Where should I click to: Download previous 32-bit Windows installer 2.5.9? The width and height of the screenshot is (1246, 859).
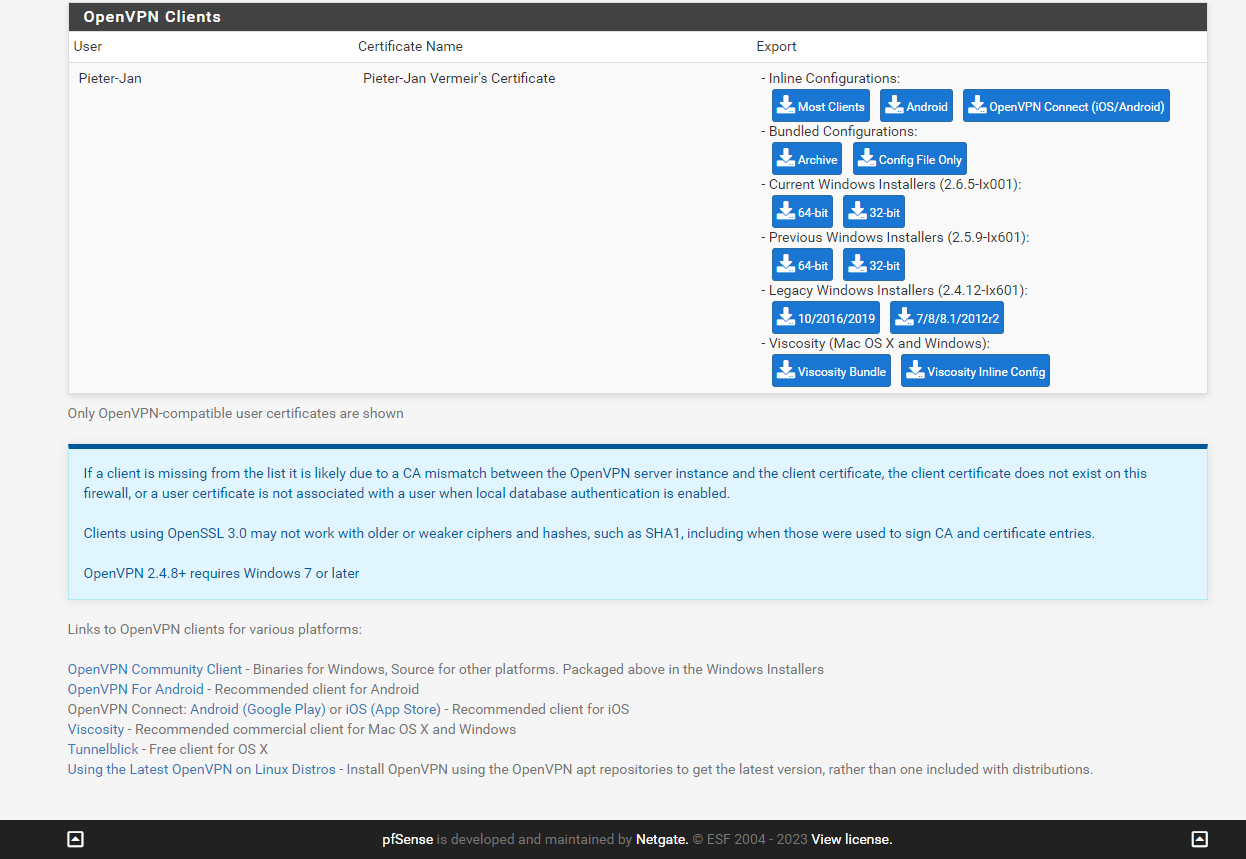873,265
